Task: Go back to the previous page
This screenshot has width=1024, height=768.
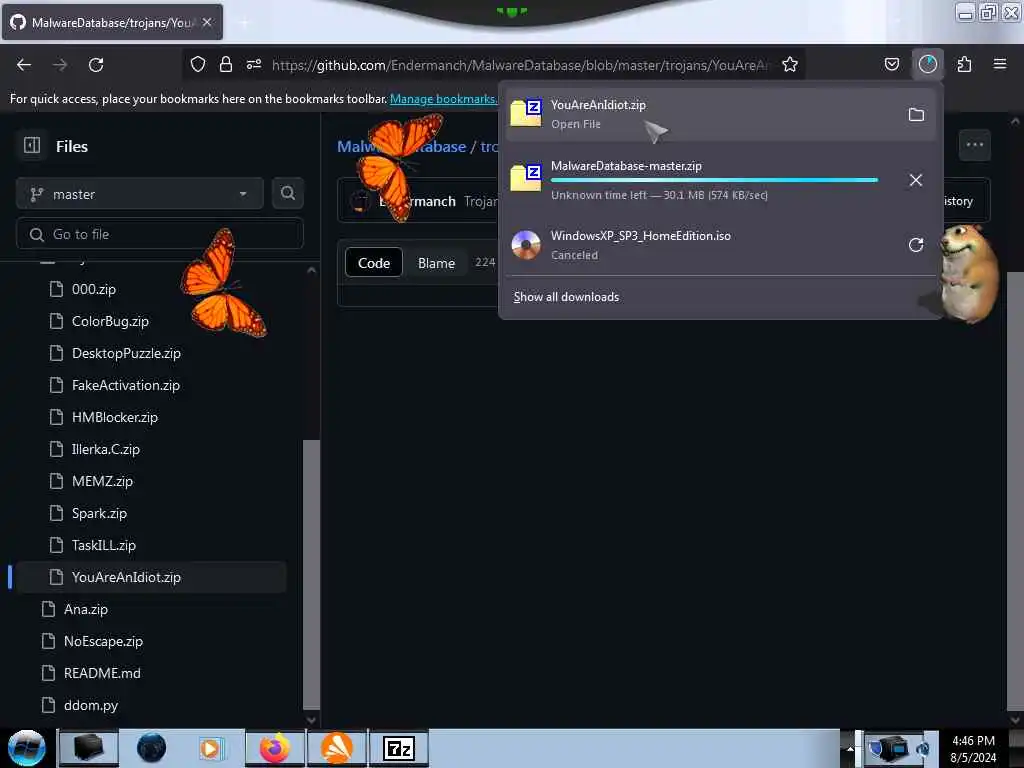Action: pyautogui.click(x=24, y=65)
